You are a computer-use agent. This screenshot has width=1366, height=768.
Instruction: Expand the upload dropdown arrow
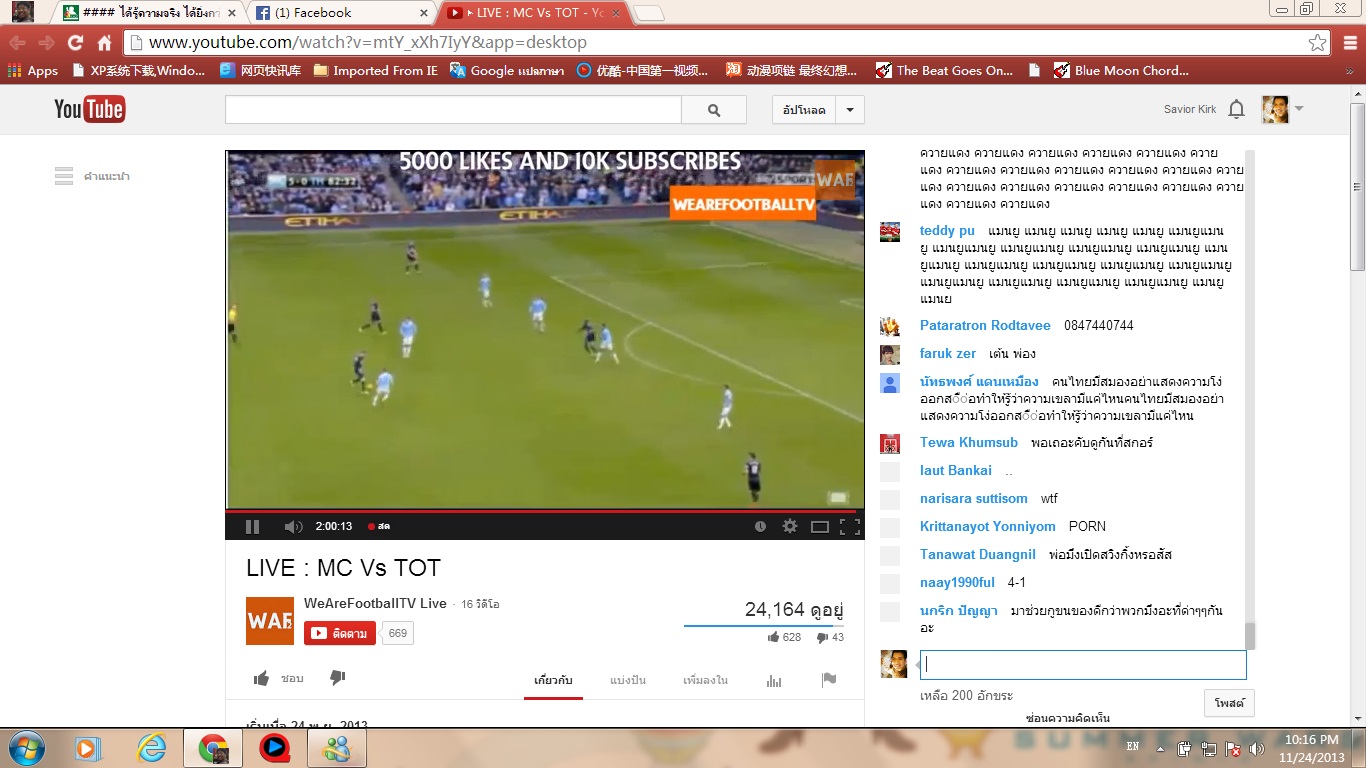[x=850, y=110]
